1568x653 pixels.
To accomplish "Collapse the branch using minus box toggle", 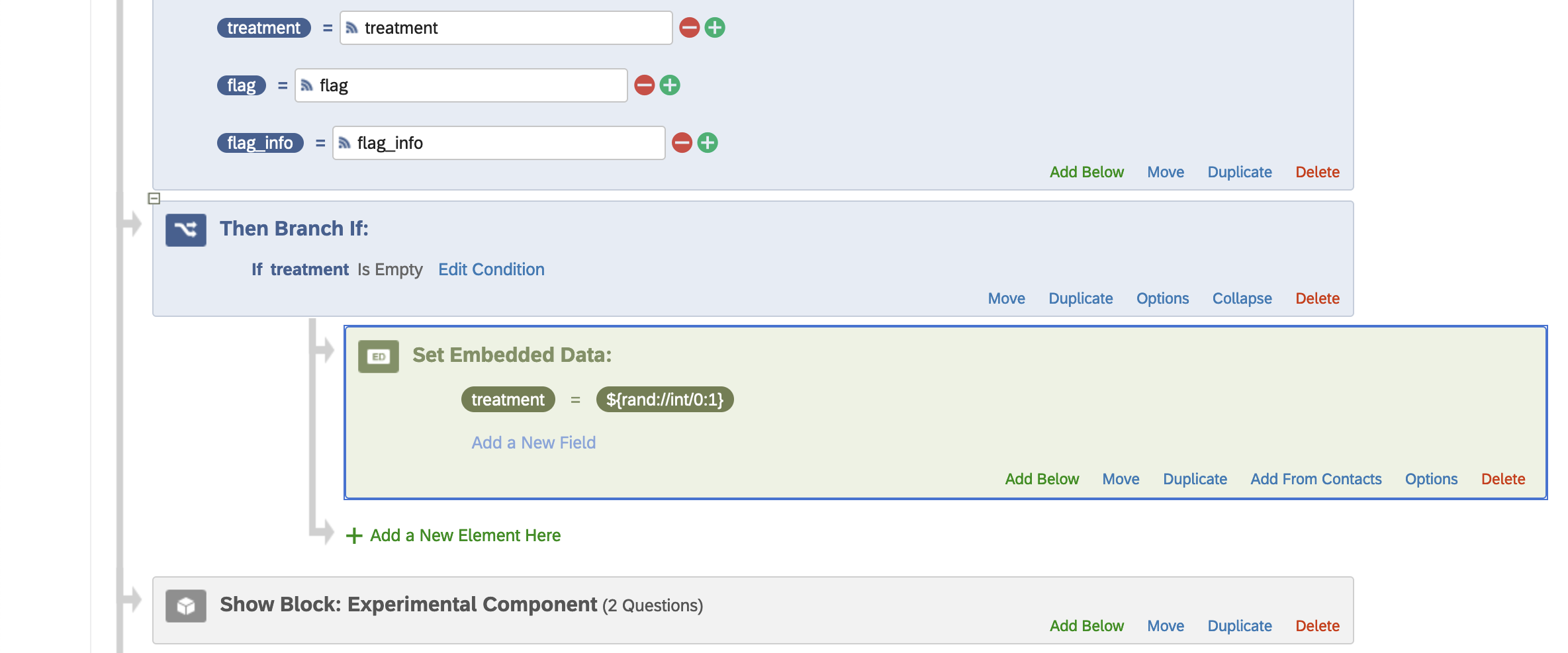I will (154, 198).
